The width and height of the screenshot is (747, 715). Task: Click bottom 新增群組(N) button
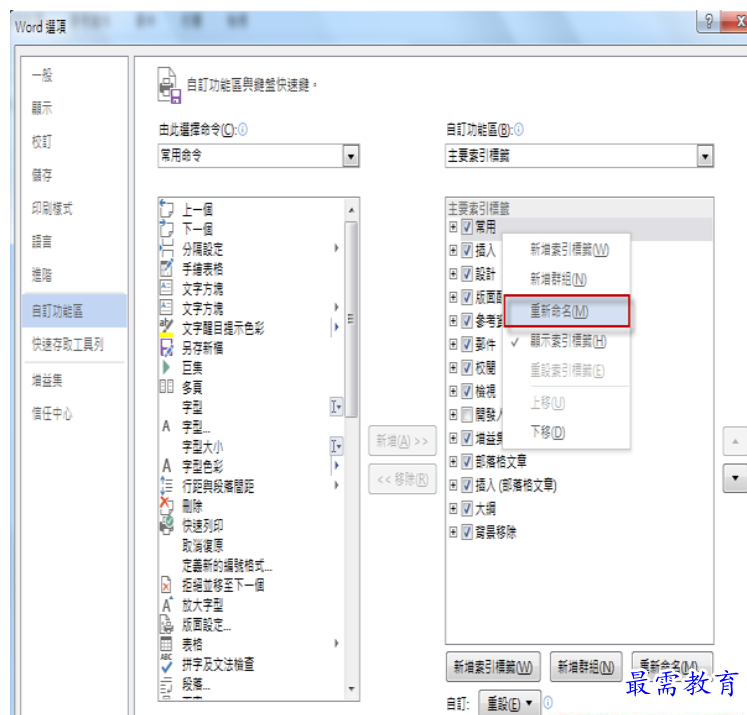[586, 666]
